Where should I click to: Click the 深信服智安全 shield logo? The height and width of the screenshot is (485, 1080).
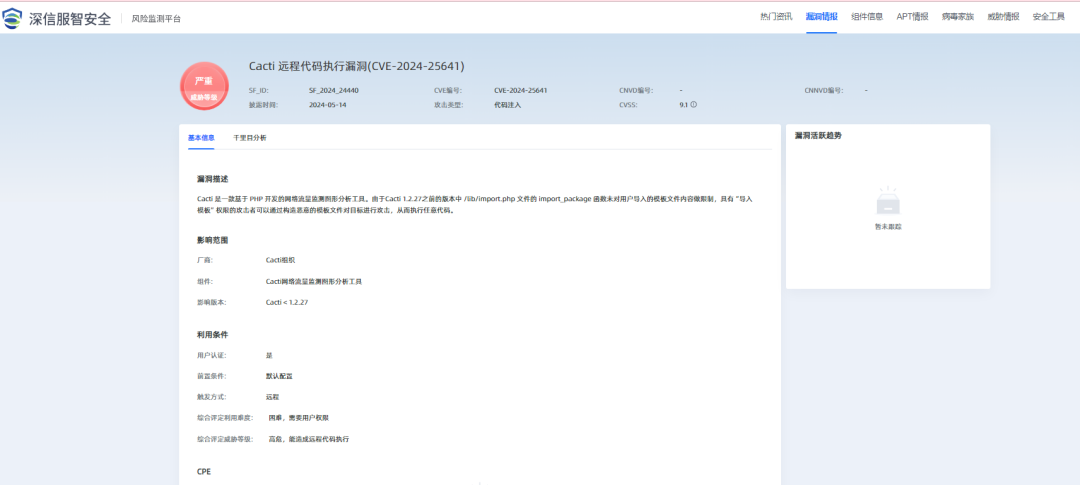[x=13, y=19]
